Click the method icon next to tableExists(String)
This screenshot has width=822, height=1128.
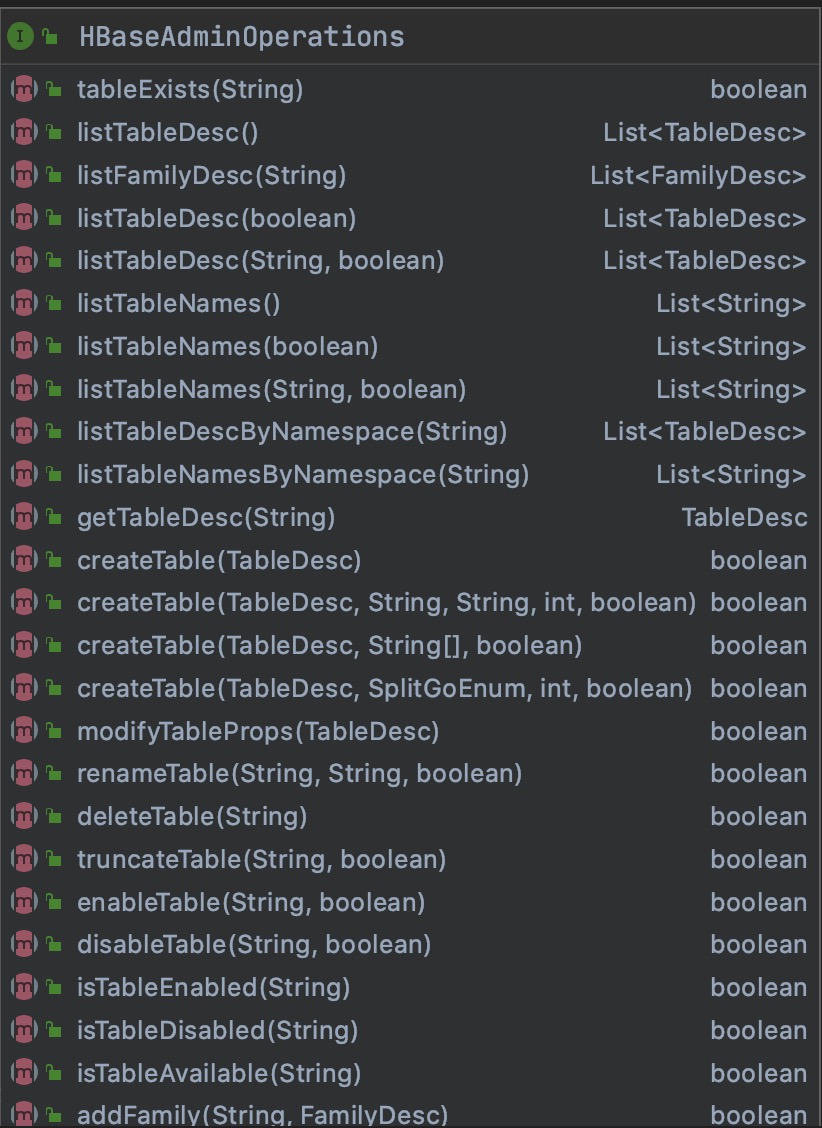pos(24,89)
